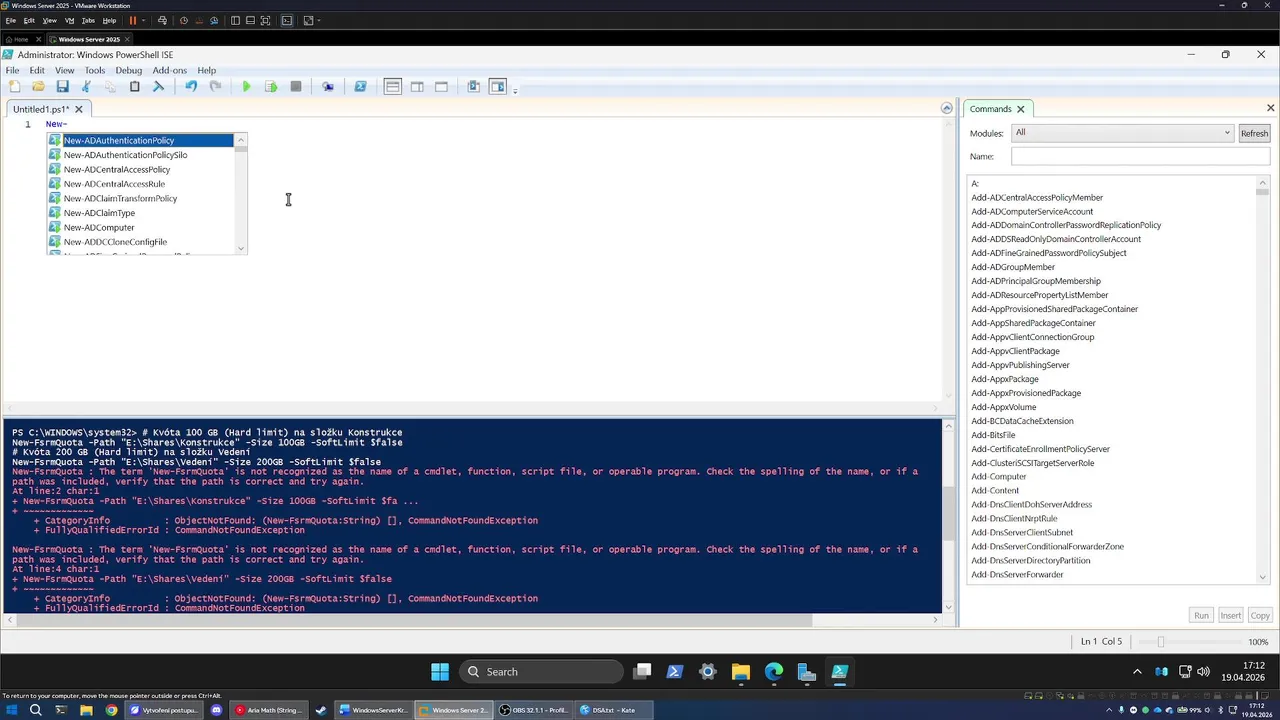Select Add-ADGroupMember in Commands list

click(1013, 267)
